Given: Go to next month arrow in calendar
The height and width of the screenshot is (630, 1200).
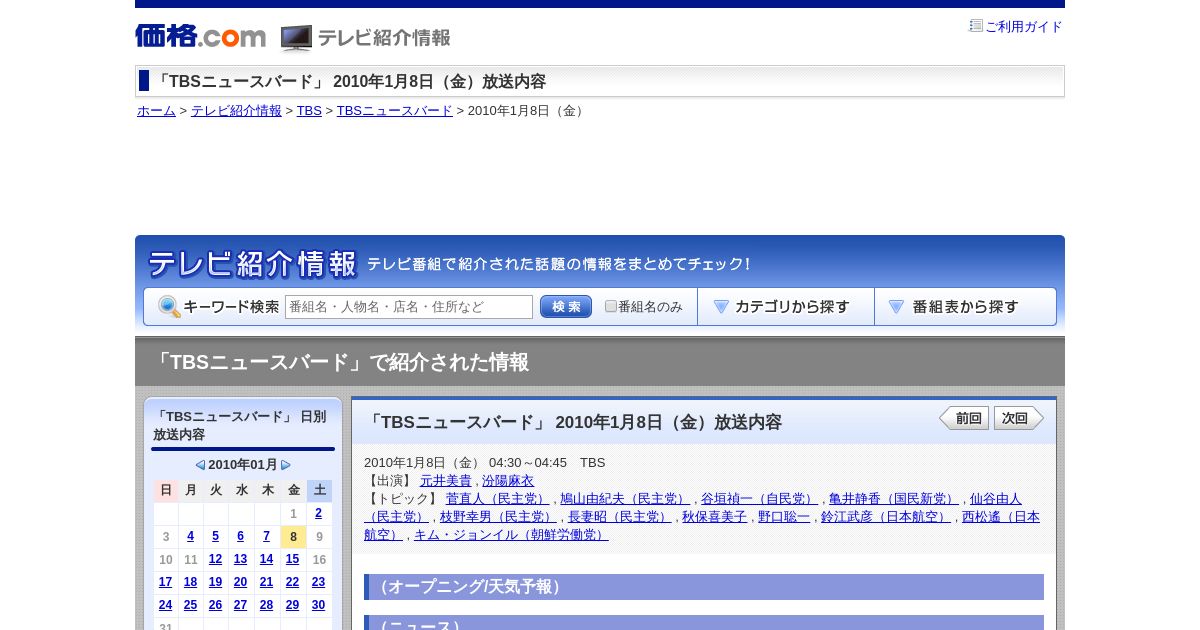Looking at the screenshot, I should click(286, 465).
